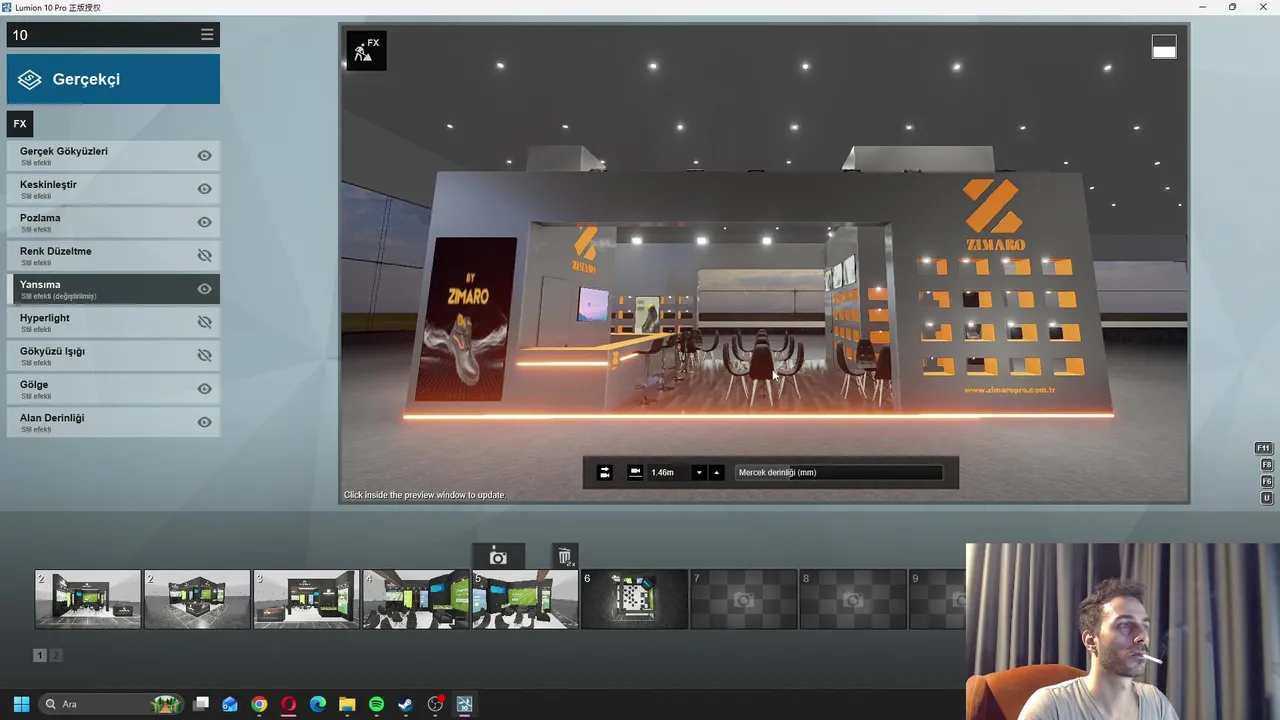Image resolution: width=1280 pixels, height=720 pixels.
Task: Open the Lumion taskbar icon
Action: click(464, 704)
